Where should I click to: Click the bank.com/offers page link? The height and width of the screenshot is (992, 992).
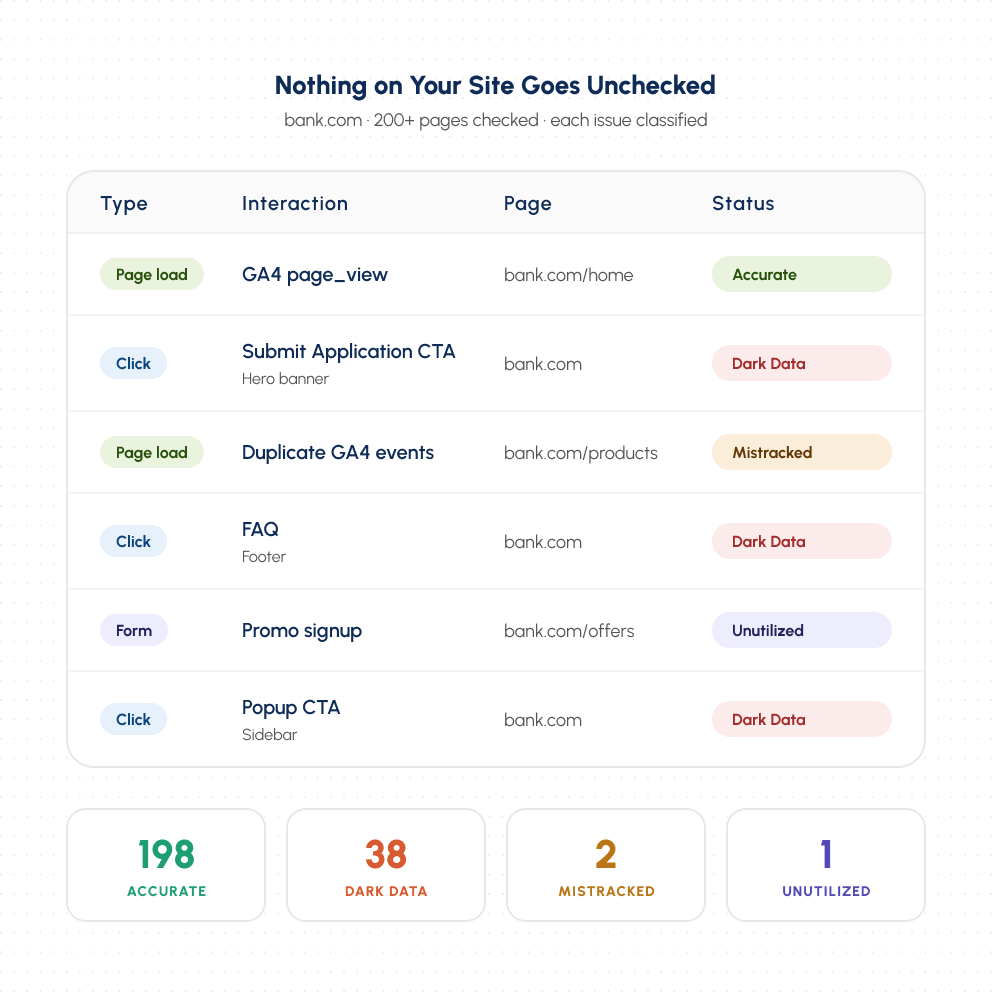(569, 631)
